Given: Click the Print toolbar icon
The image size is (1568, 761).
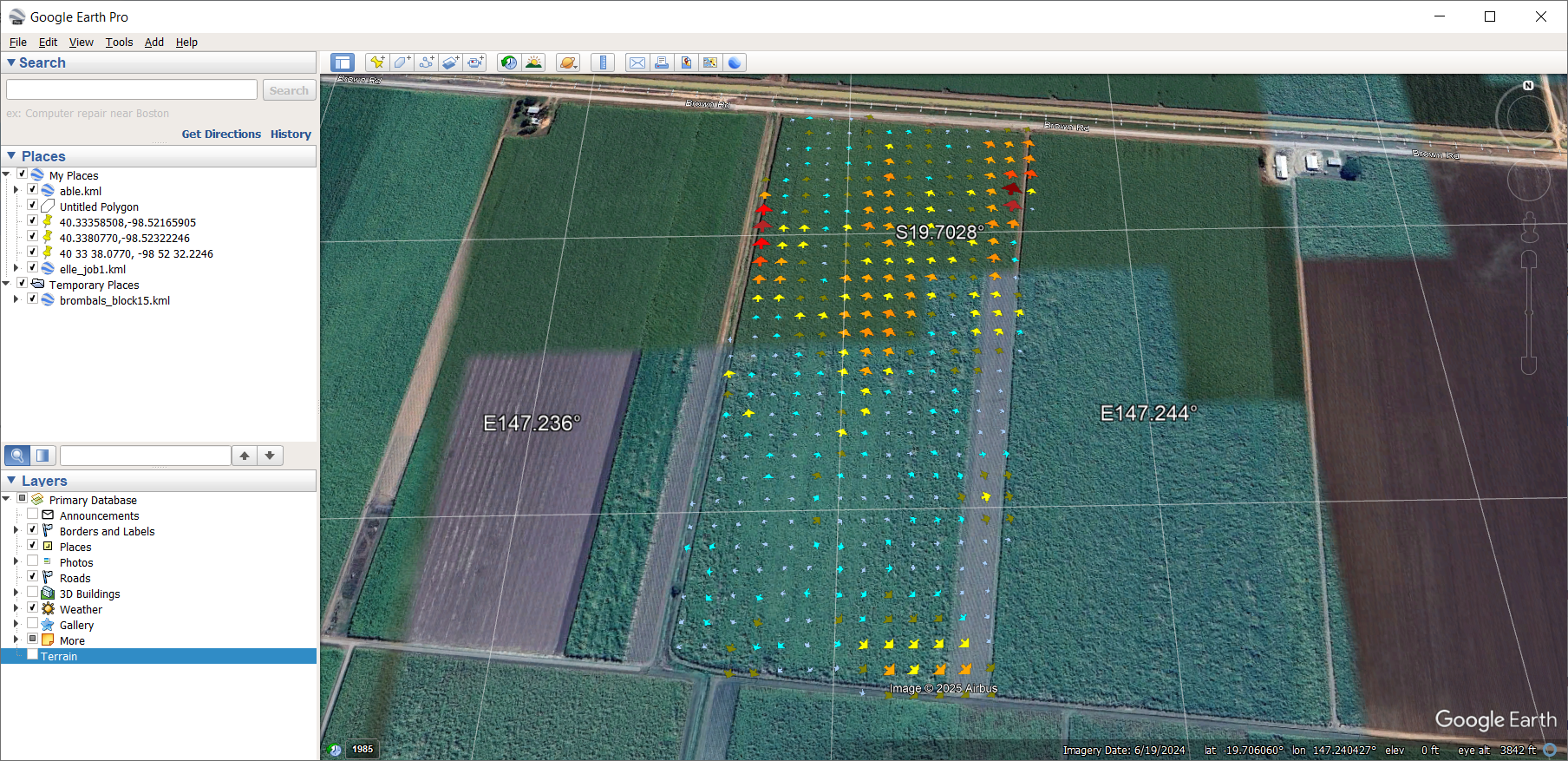Looking at the screenshot, I should click(662, 62).
